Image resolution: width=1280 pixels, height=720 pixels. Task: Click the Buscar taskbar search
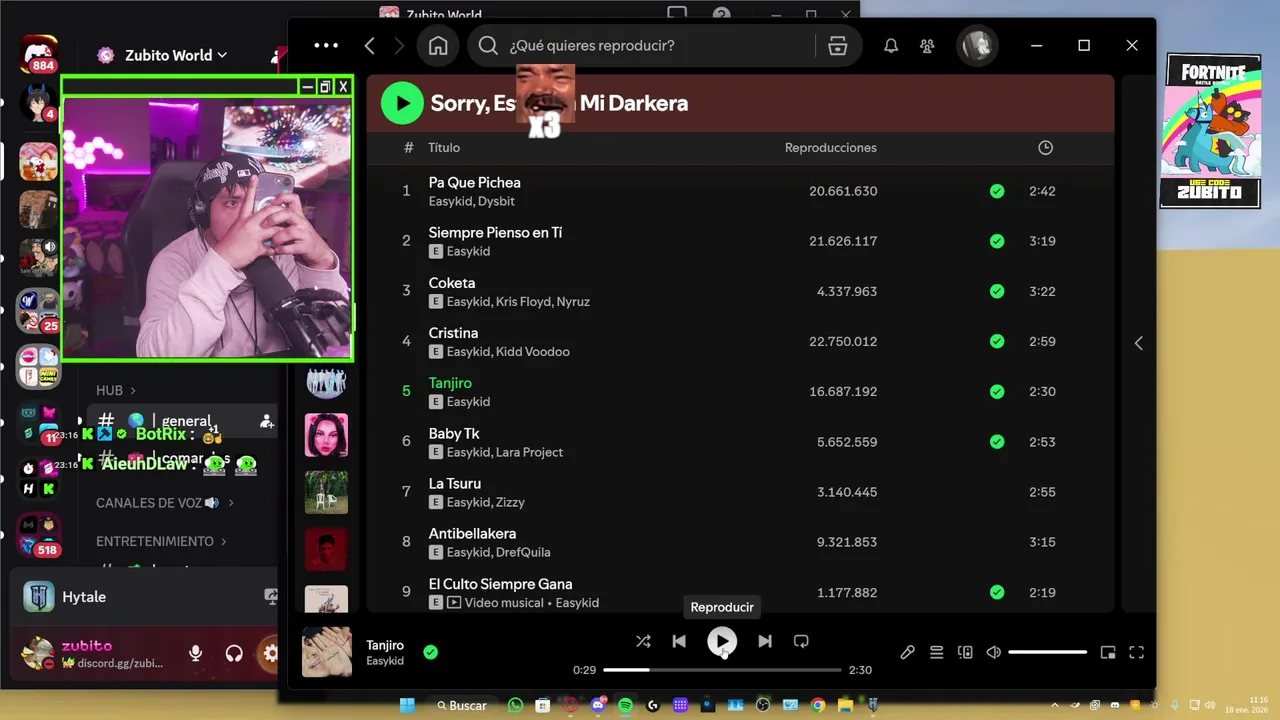[461, 705]
